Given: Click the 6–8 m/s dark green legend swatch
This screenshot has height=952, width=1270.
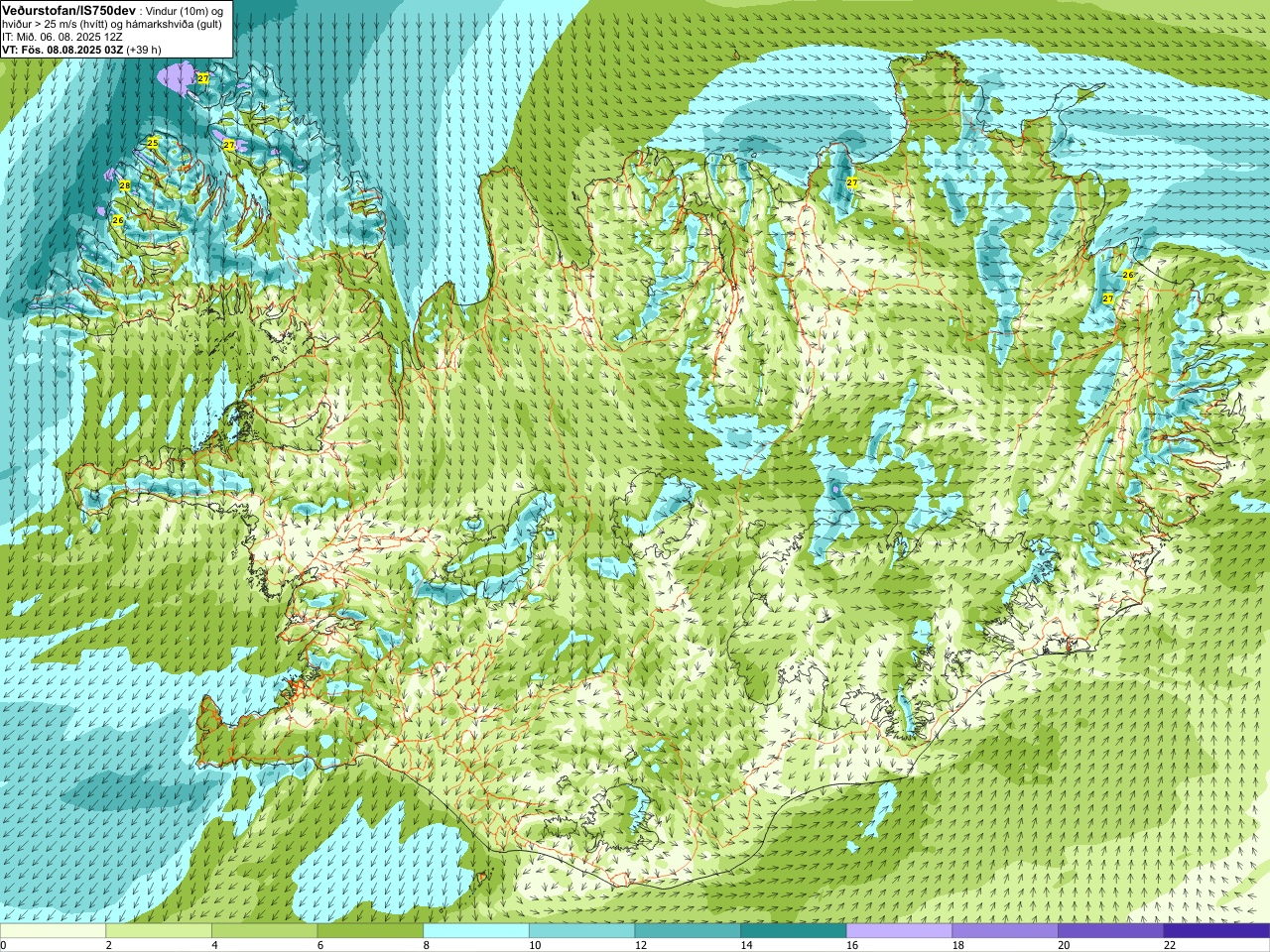Looking at the screenshot, I should click(370, 931).
